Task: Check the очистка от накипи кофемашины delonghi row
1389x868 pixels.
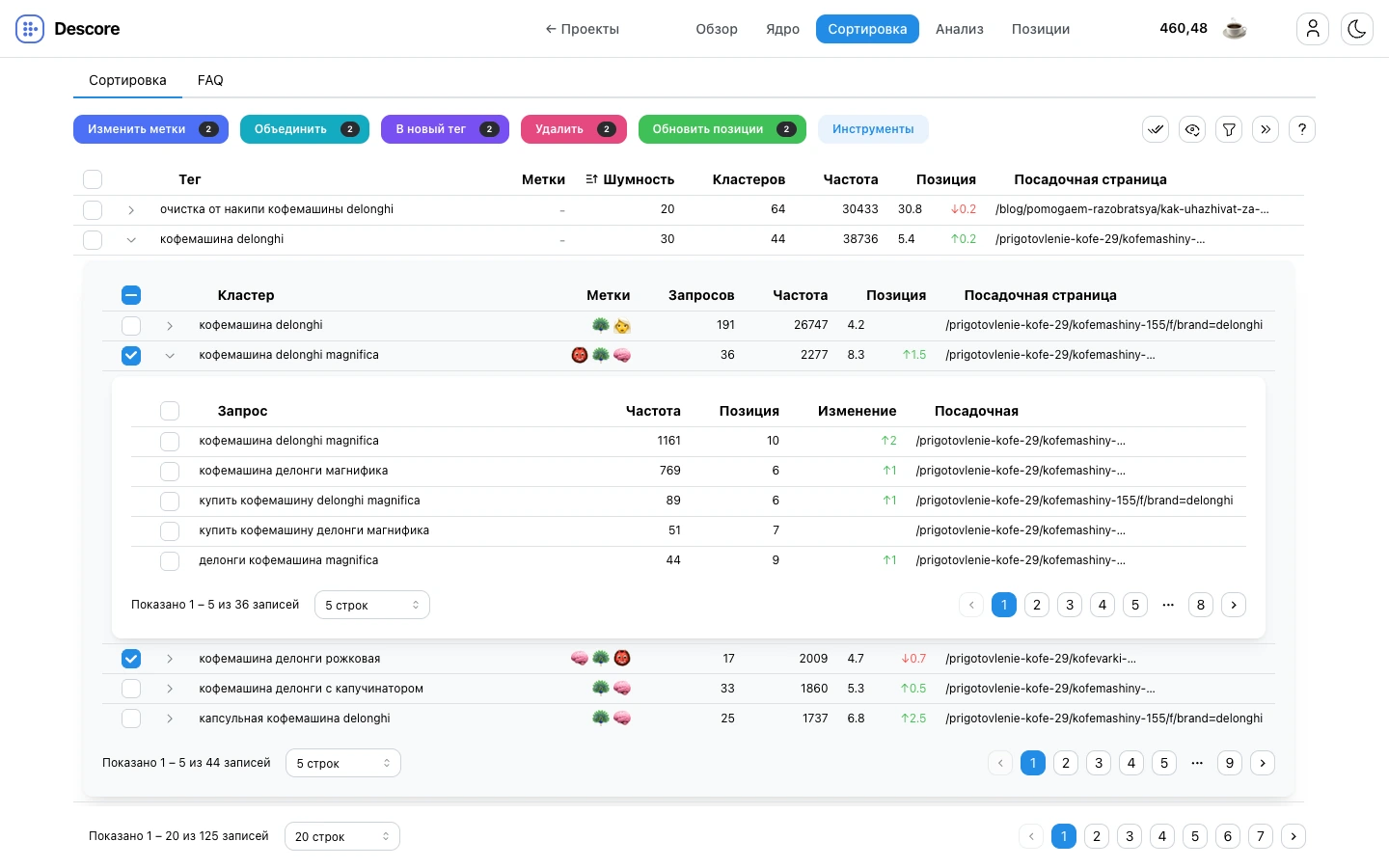Action: [x=93, y=209]
